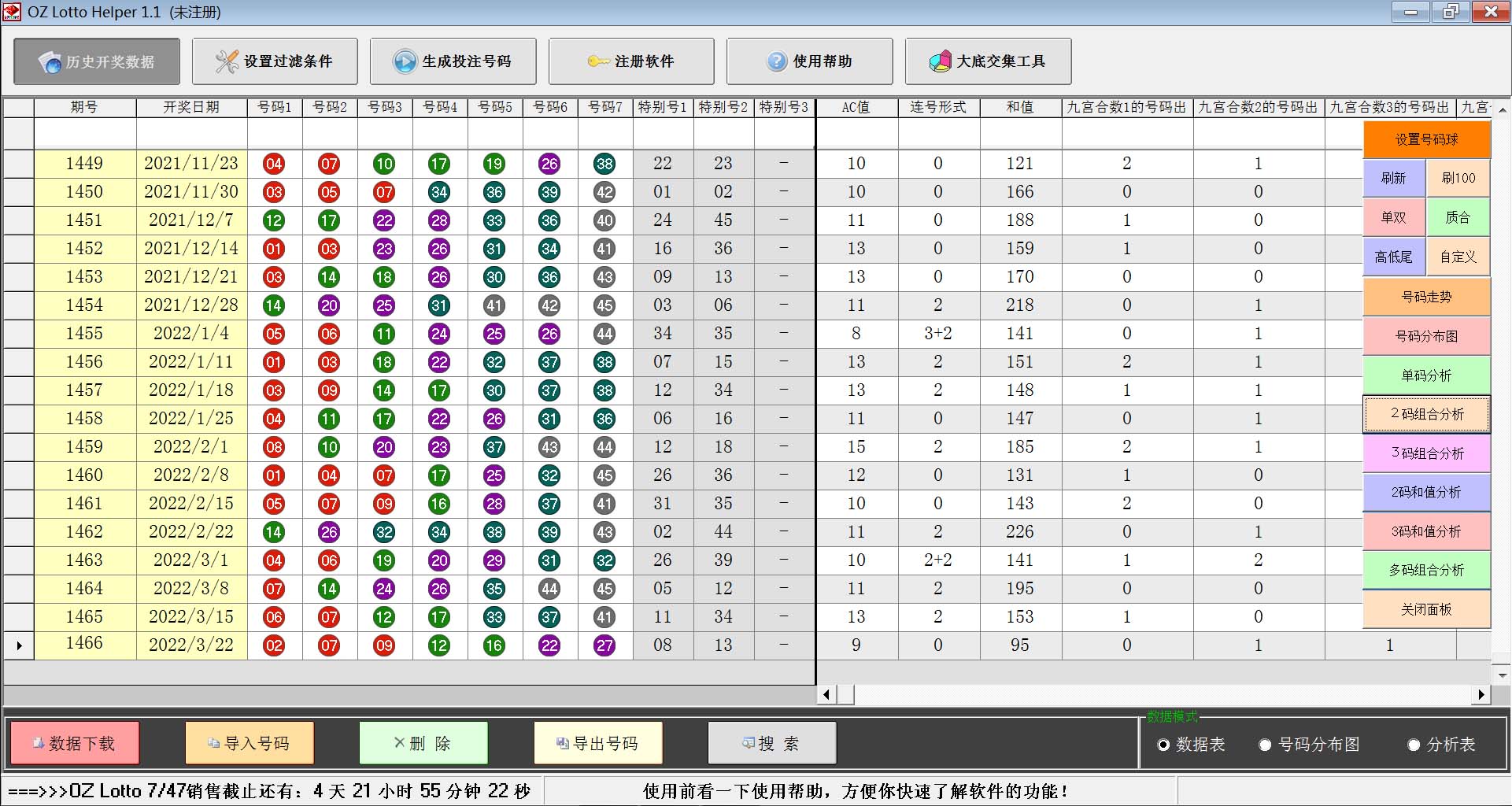Open 3码和值分析
The height and width of the screenshot is (806, 1512).
point(1427,531)
